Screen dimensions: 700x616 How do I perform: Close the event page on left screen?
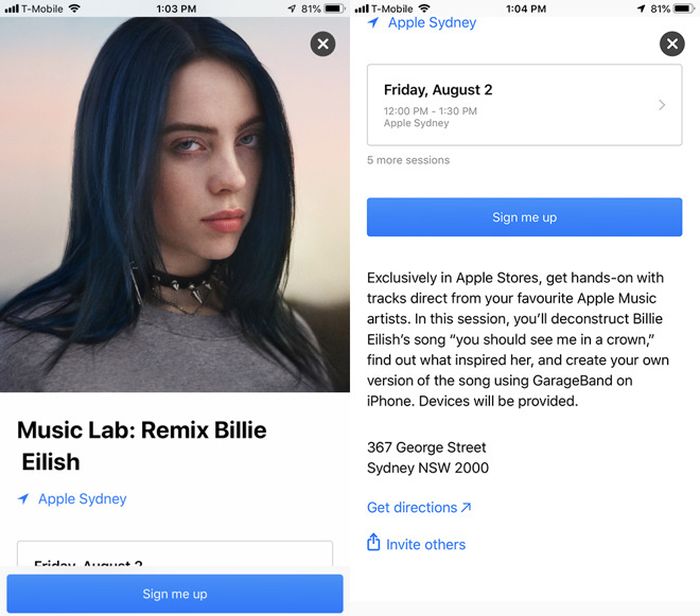[323, 44]
